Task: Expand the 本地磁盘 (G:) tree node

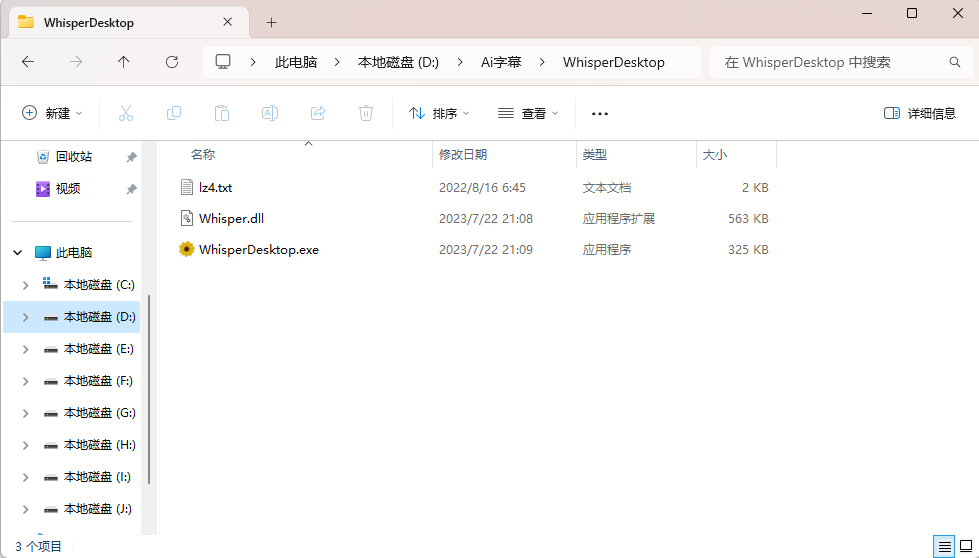Action: click(x=26, y=413)
